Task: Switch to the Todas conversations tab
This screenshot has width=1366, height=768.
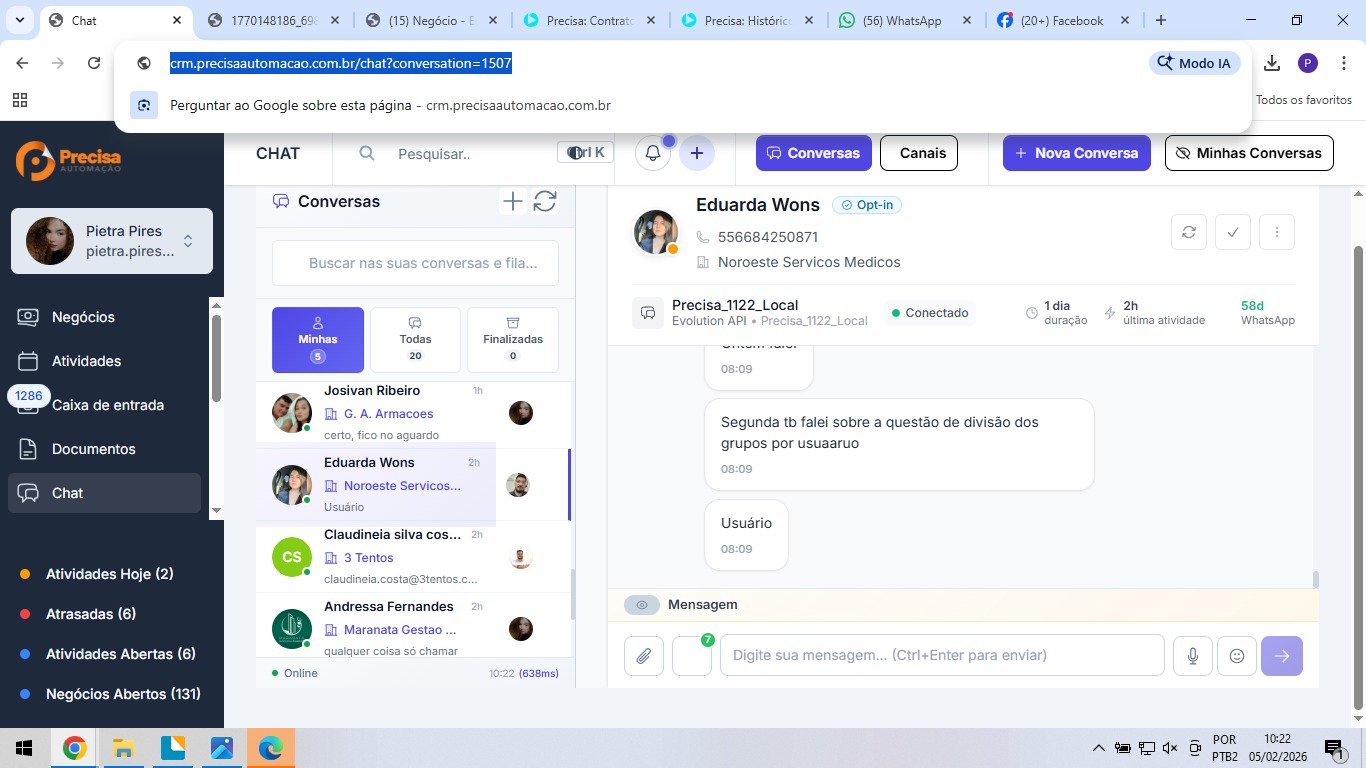Action: pyautogui.click(x=415, y=339)
